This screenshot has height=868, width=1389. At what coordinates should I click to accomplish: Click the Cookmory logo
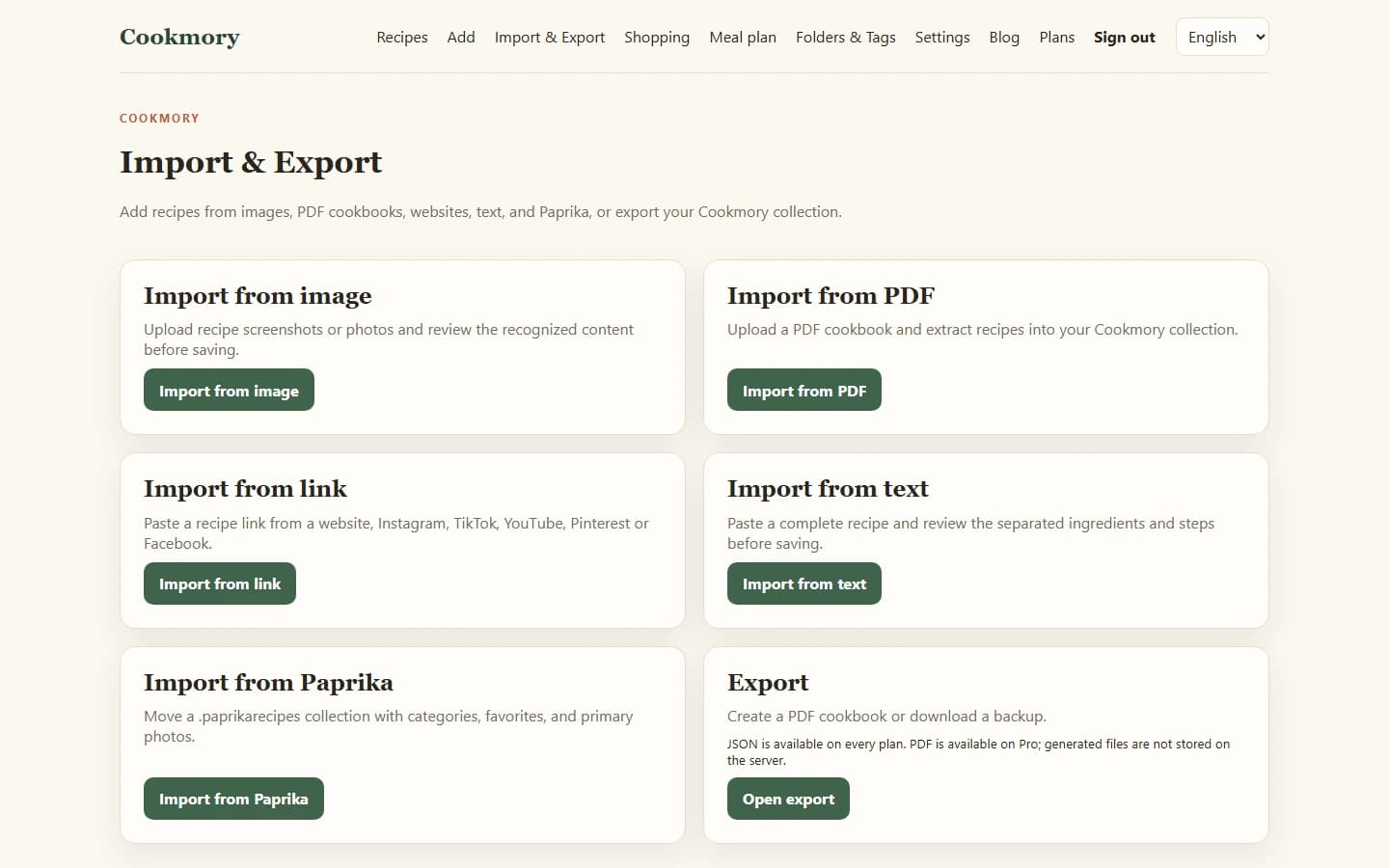[179, 37]
